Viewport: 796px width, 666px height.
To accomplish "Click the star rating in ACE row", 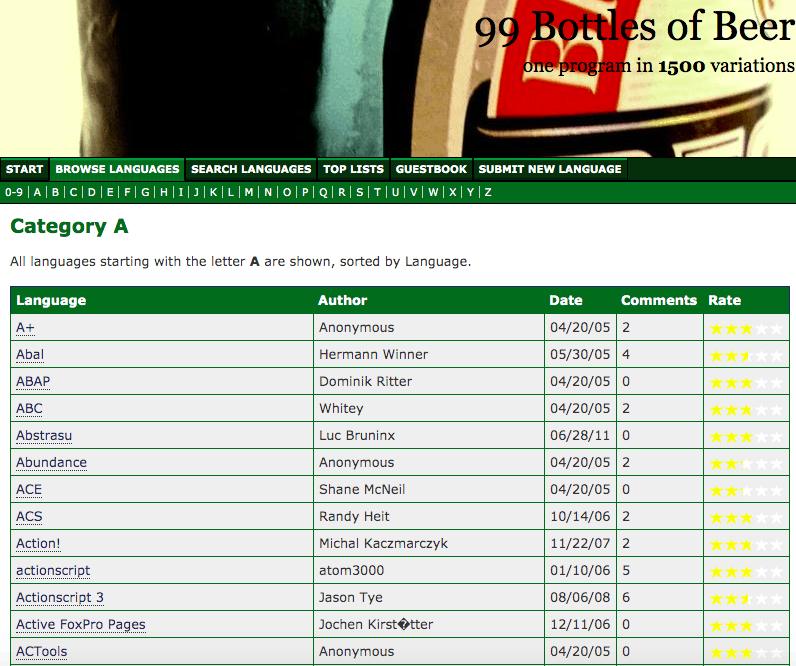I will [746, 490].
